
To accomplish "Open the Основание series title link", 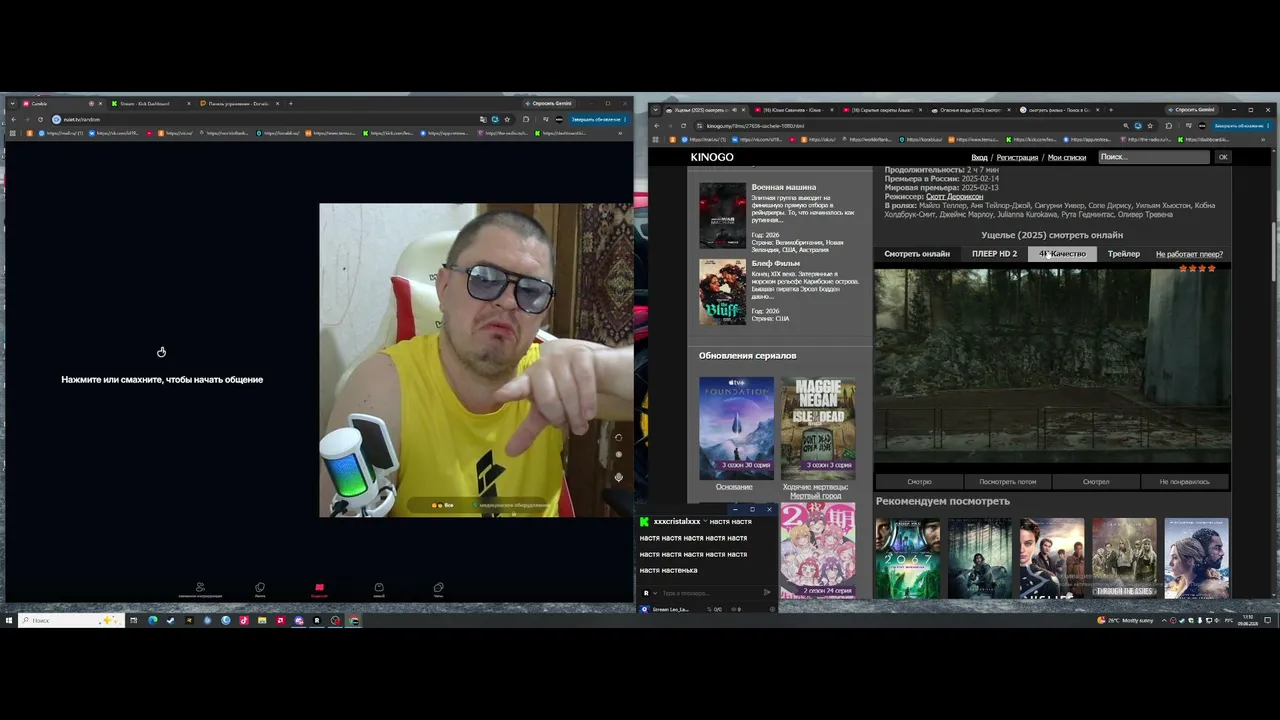I will click(x=734, y=487).
